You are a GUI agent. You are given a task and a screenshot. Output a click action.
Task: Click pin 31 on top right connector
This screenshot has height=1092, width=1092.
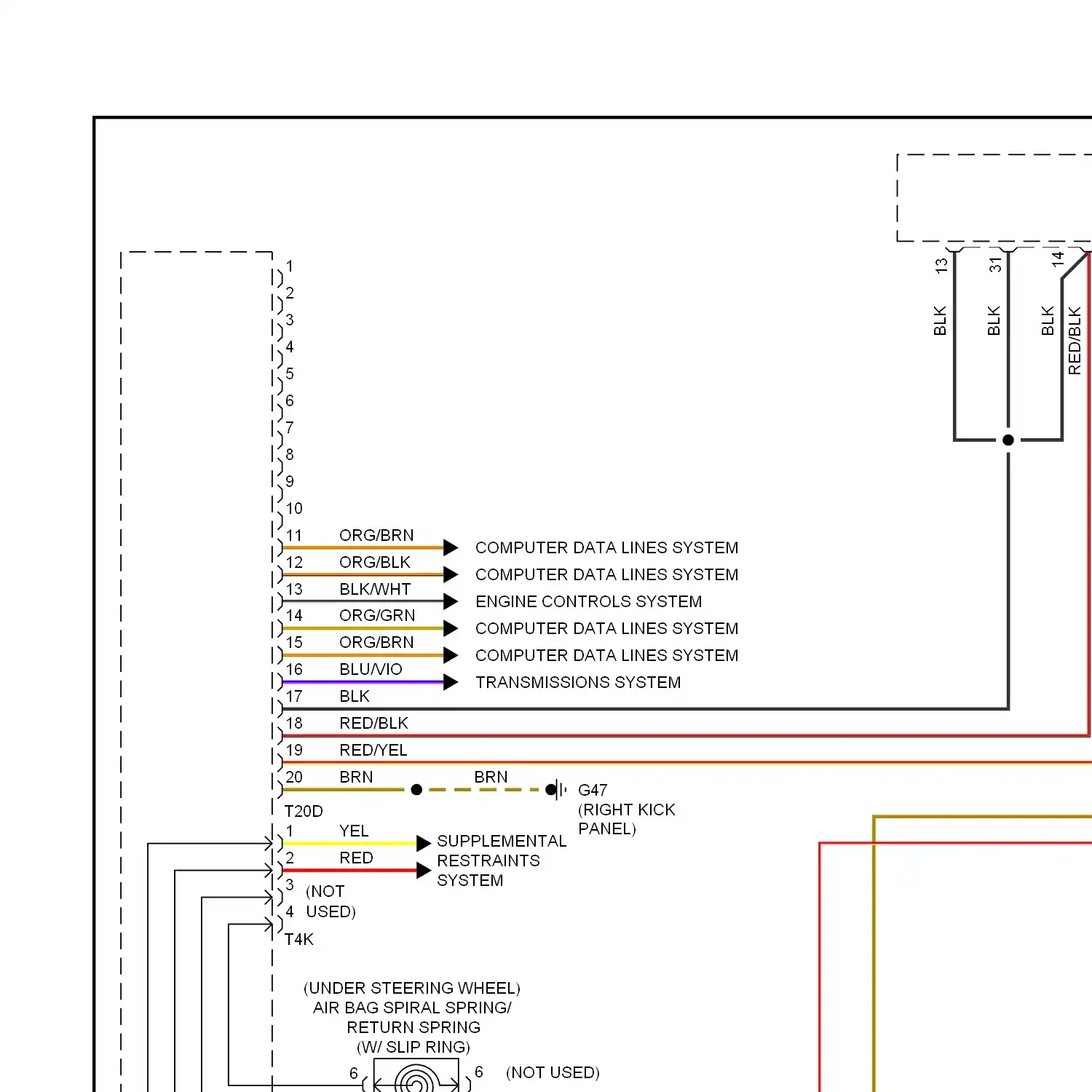point(995,266)
